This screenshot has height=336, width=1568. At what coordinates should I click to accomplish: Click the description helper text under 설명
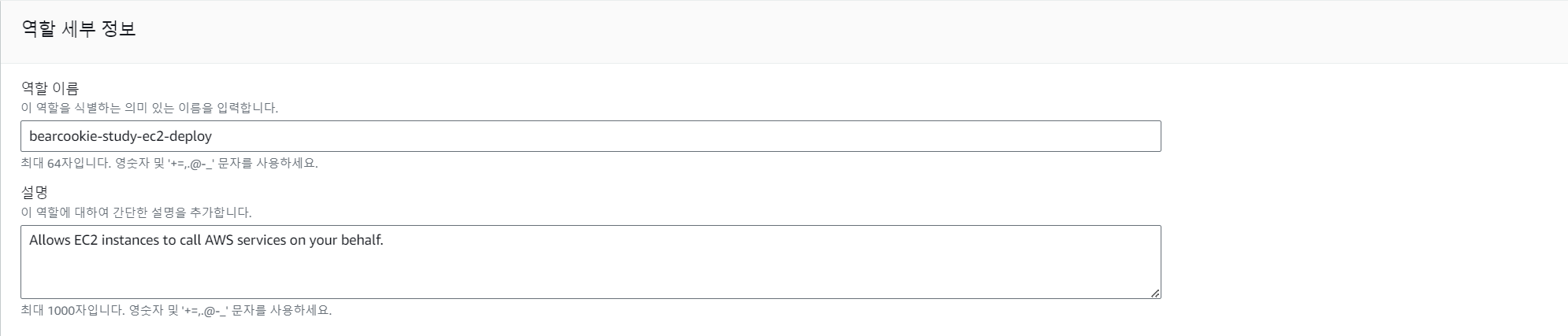136,212
